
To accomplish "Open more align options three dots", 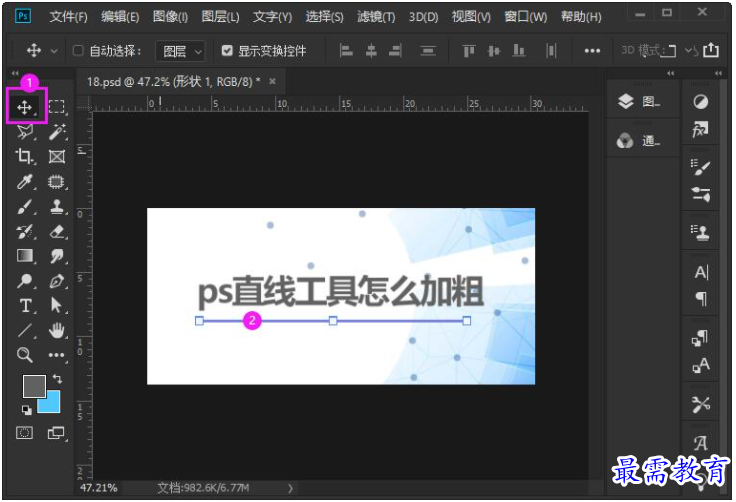I will [592, 51].
